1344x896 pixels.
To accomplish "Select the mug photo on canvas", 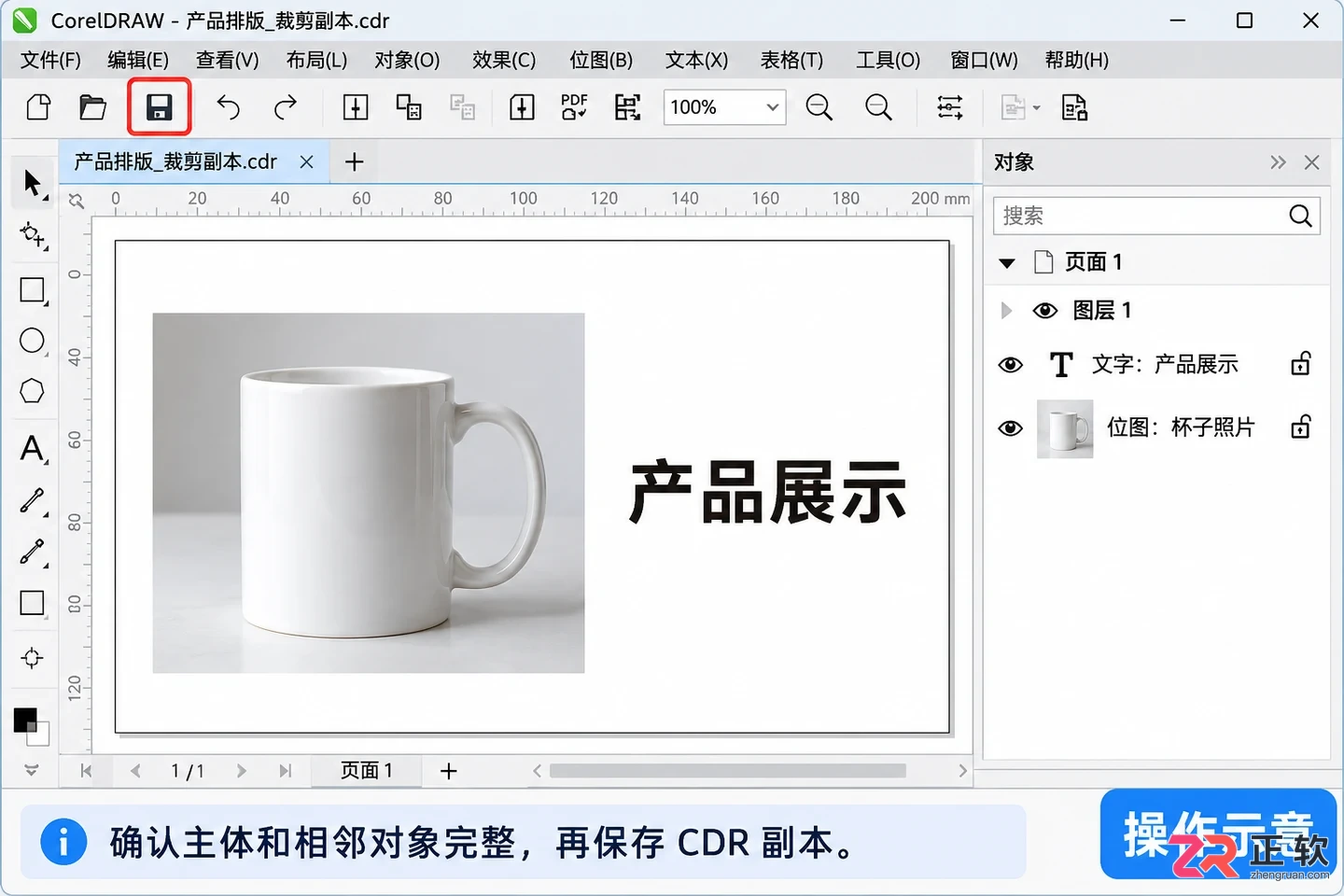I will pos(369,493).
